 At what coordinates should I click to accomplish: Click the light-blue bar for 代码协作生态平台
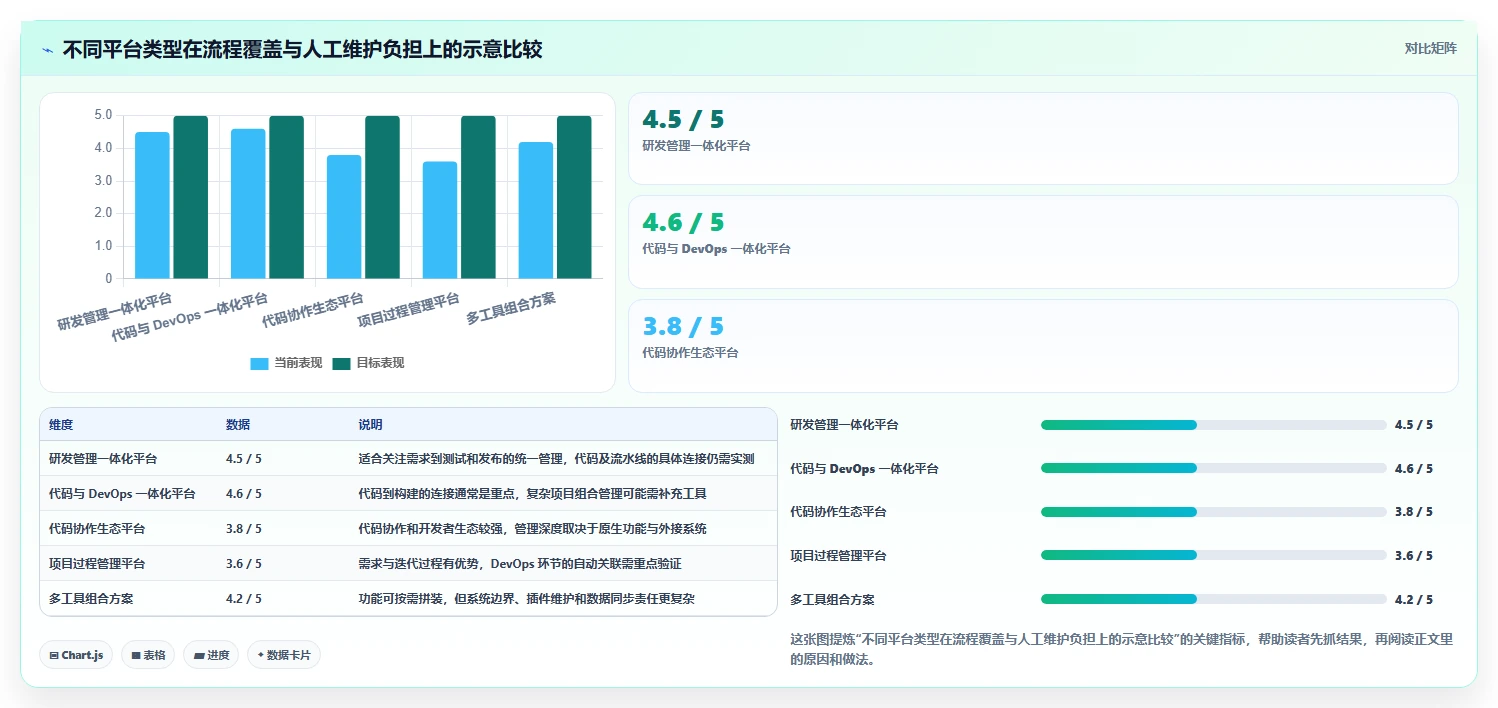[x=344, y=217]
